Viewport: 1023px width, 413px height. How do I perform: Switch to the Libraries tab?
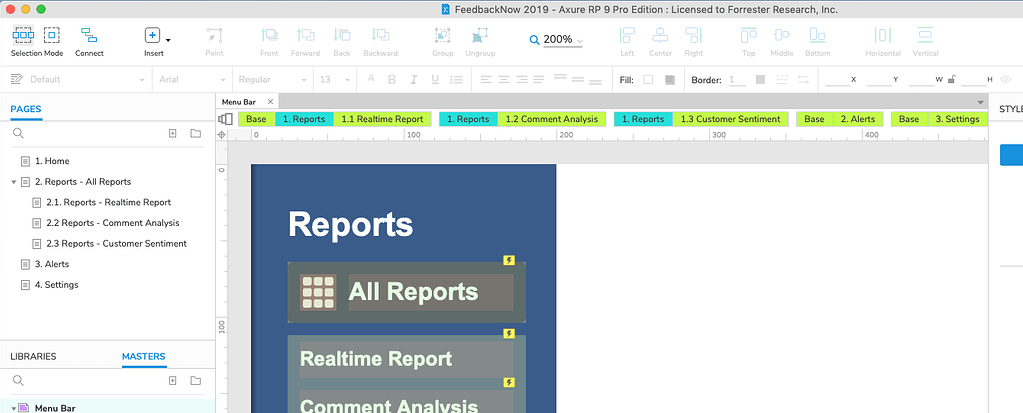click(33, 356)
